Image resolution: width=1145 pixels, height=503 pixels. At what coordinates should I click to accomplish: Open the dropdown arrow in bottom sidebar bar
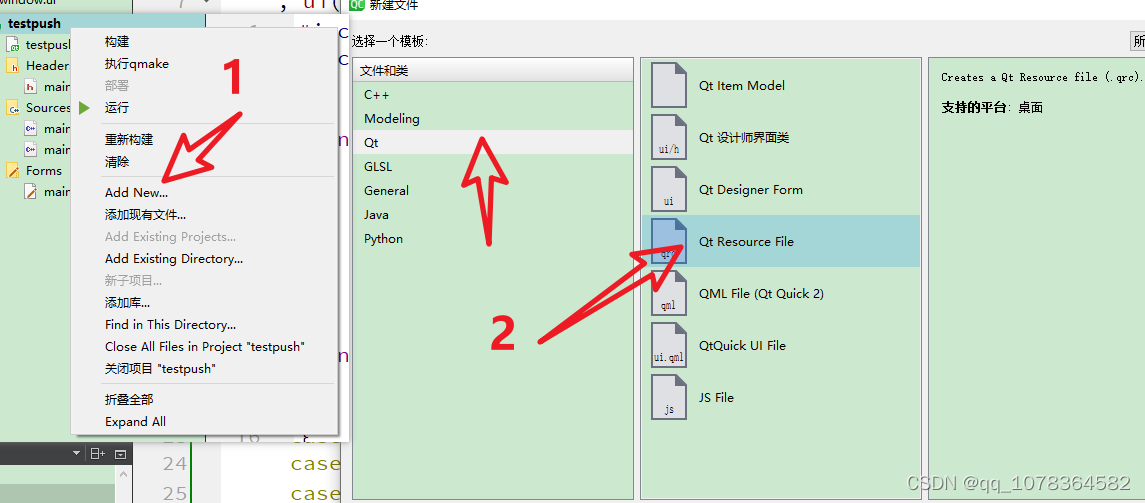(77, 454)
